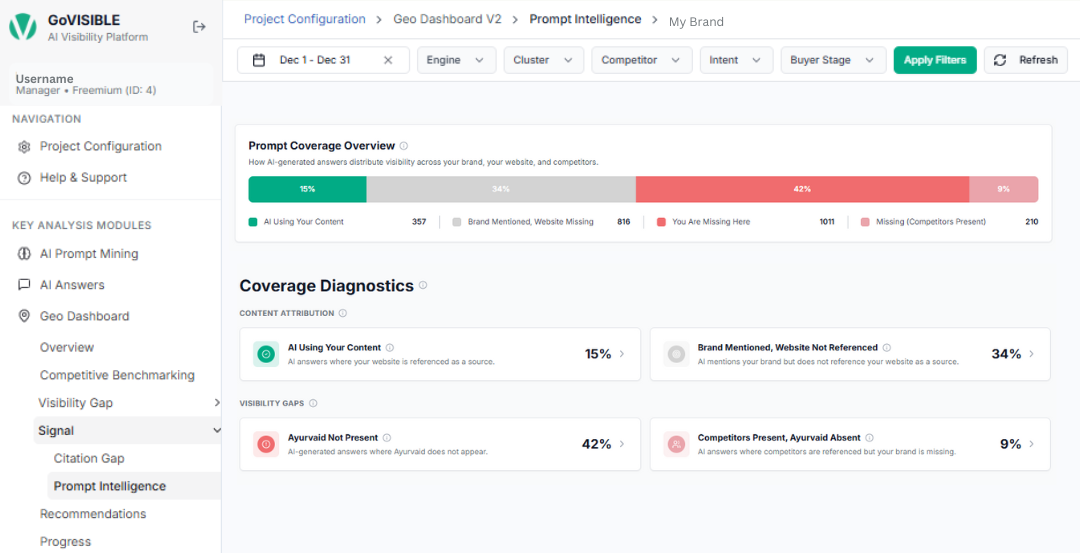Click the Project Configuration gear icon
This screenshot has height=553, width=1080.
[x=24, y=147]
